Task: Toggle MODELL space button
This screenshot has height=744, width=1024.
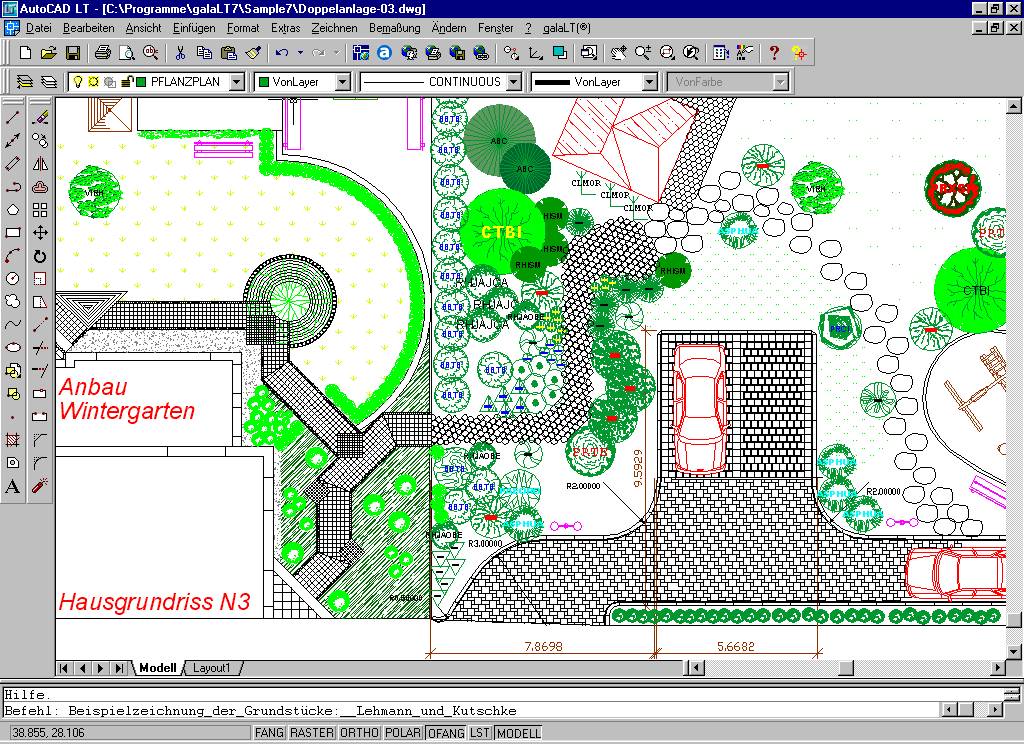Action: (519, 733)
